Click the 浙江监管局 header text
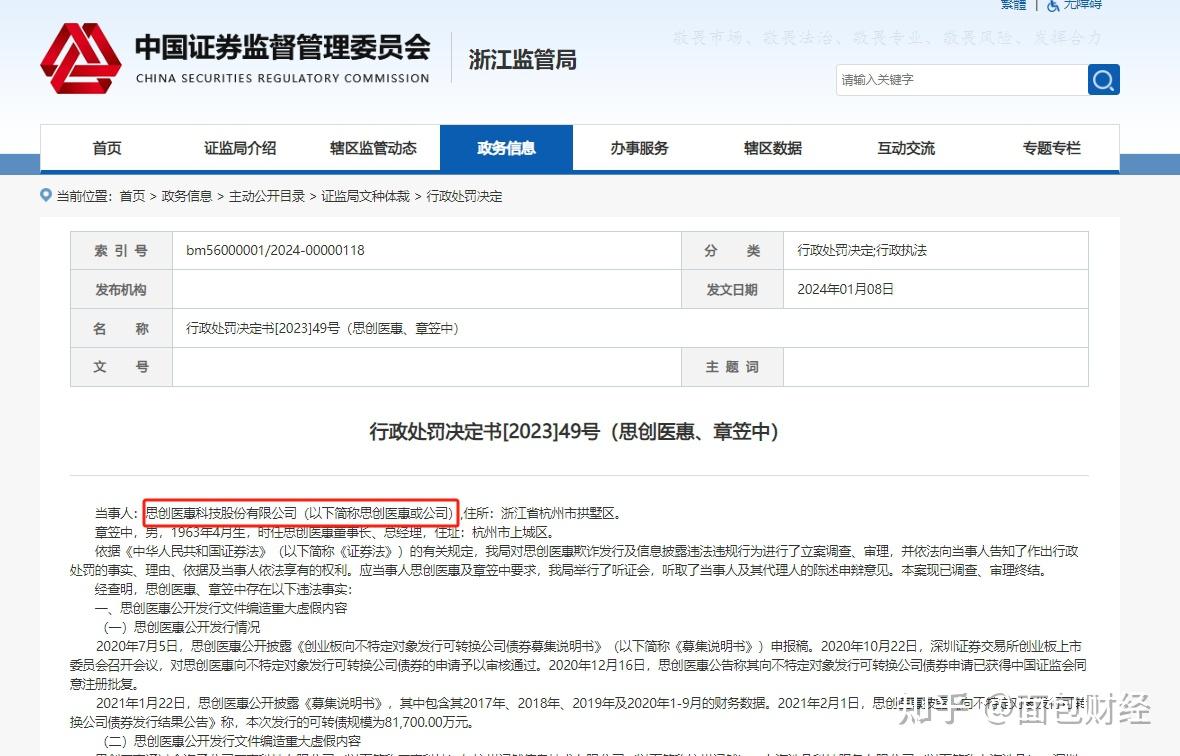Viewport: 1180px width, 756px height. pos(522,59)
